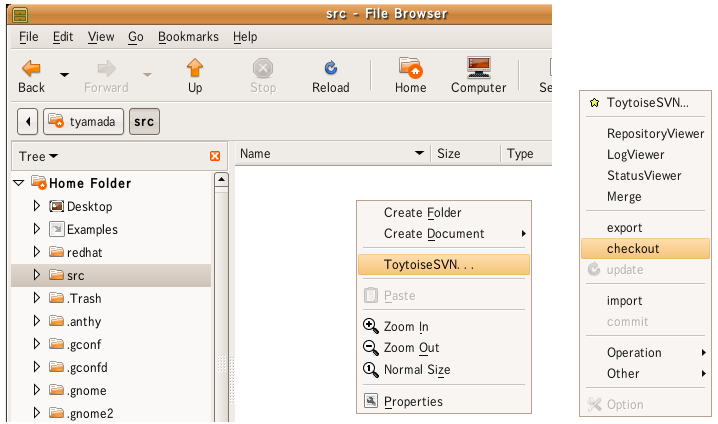The image size is (718, 424).
Task: Expand the src tree node
Action: [37, 275]
